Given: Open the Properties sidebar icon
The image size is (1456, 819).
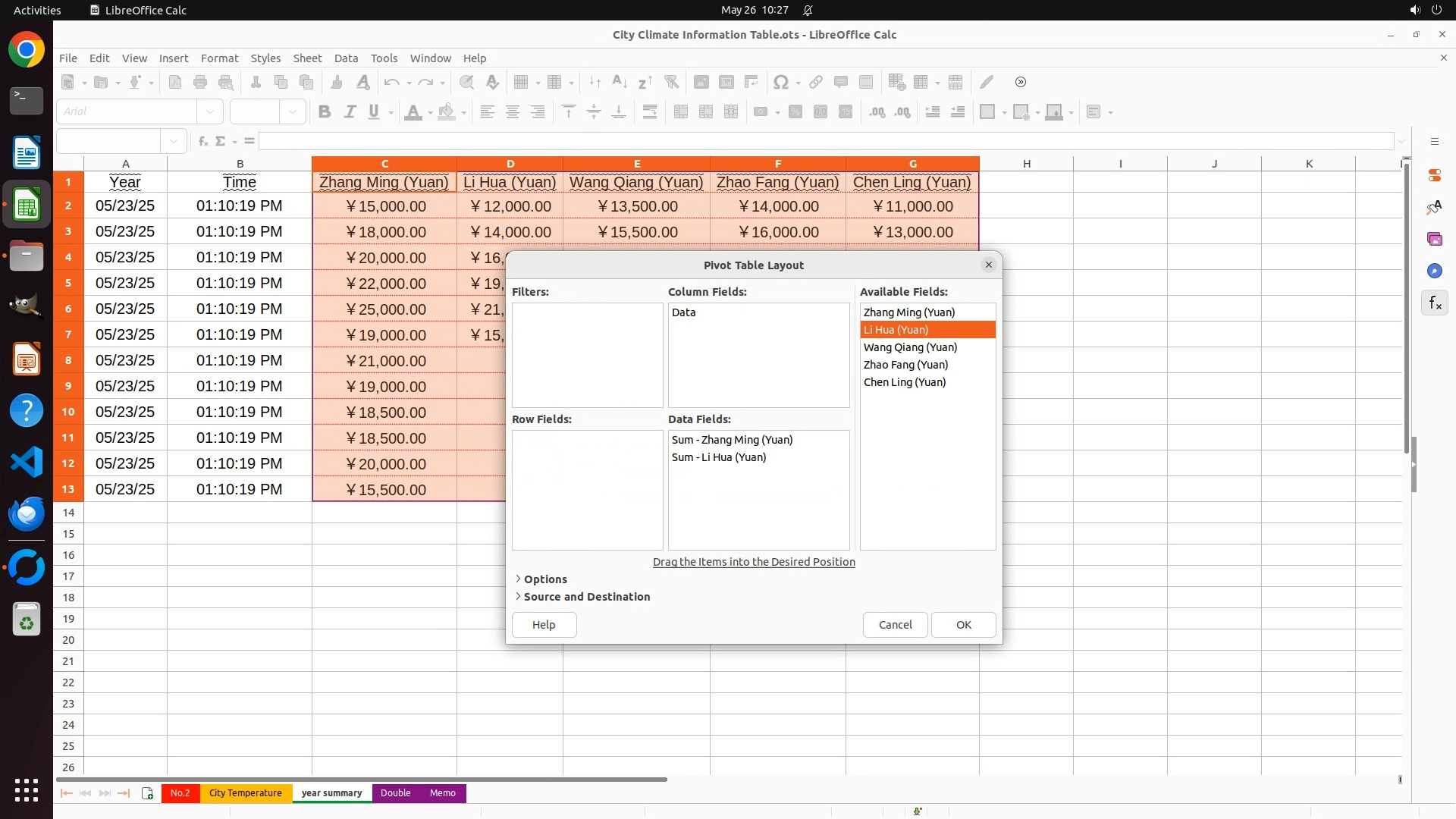Looking at the screenshot, I should point(1435,175).
